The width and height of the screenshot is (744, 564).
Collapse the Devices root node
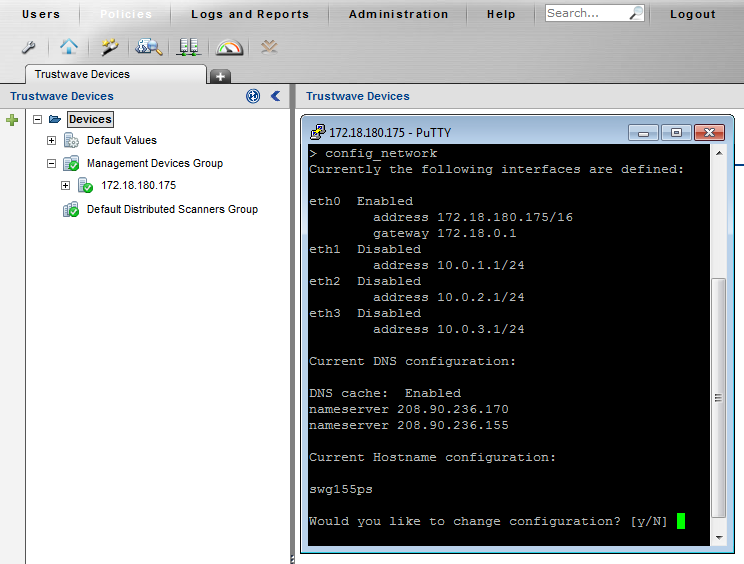click(x=38, y=119)
